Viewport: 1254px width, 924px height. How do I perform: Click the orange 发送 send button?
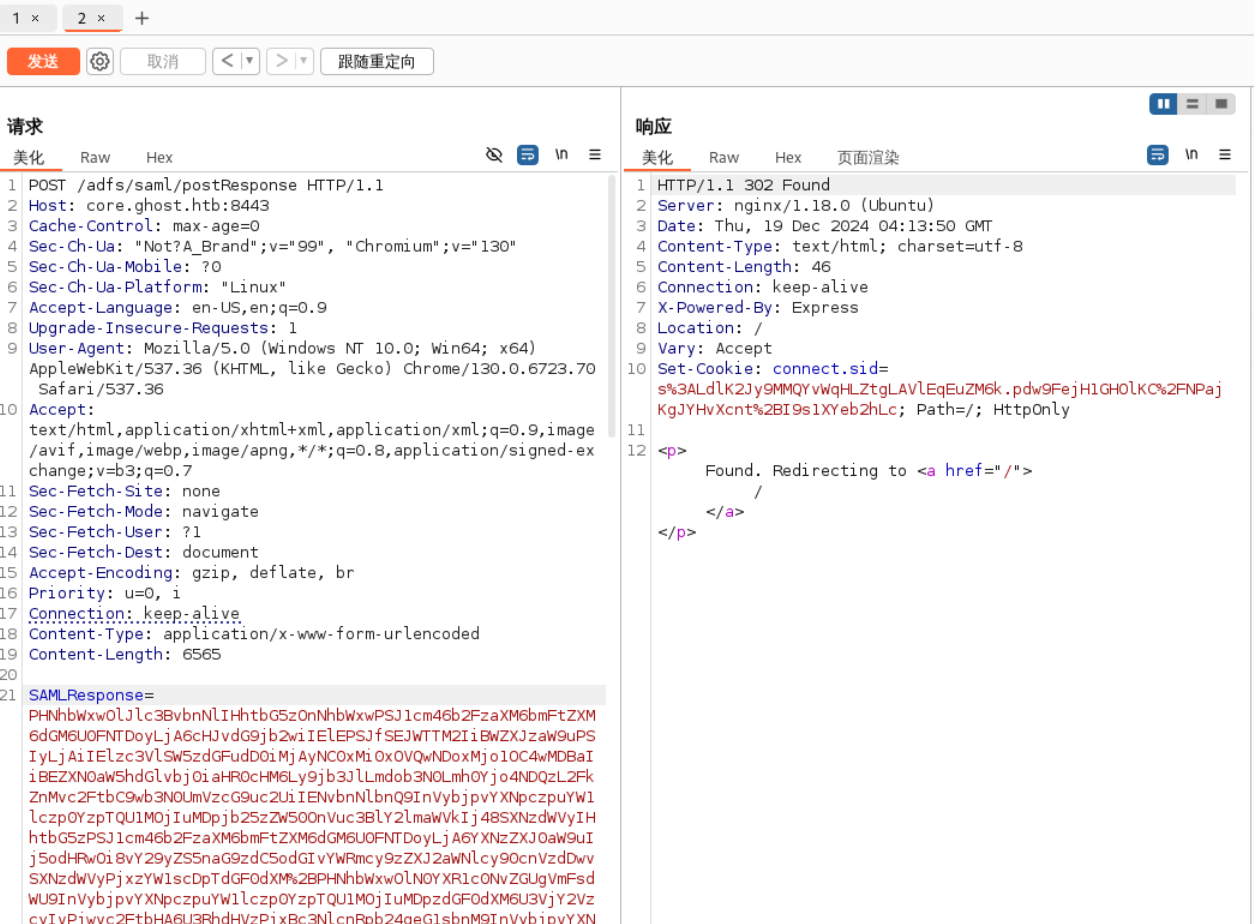tap(43, 62)
